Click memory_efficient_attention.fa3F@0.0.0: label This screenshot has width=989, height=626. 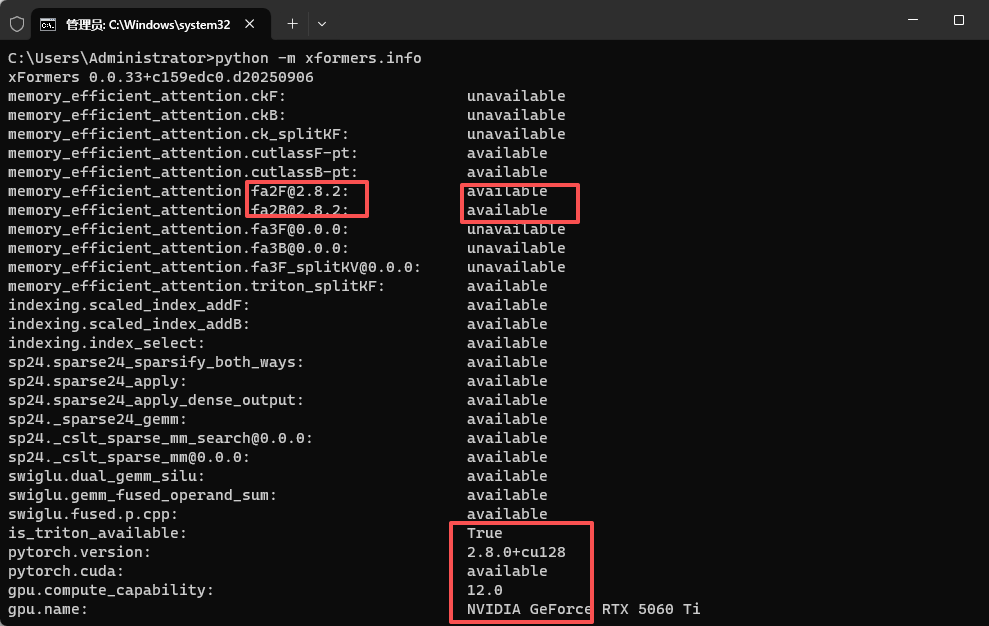coord(178,229)
